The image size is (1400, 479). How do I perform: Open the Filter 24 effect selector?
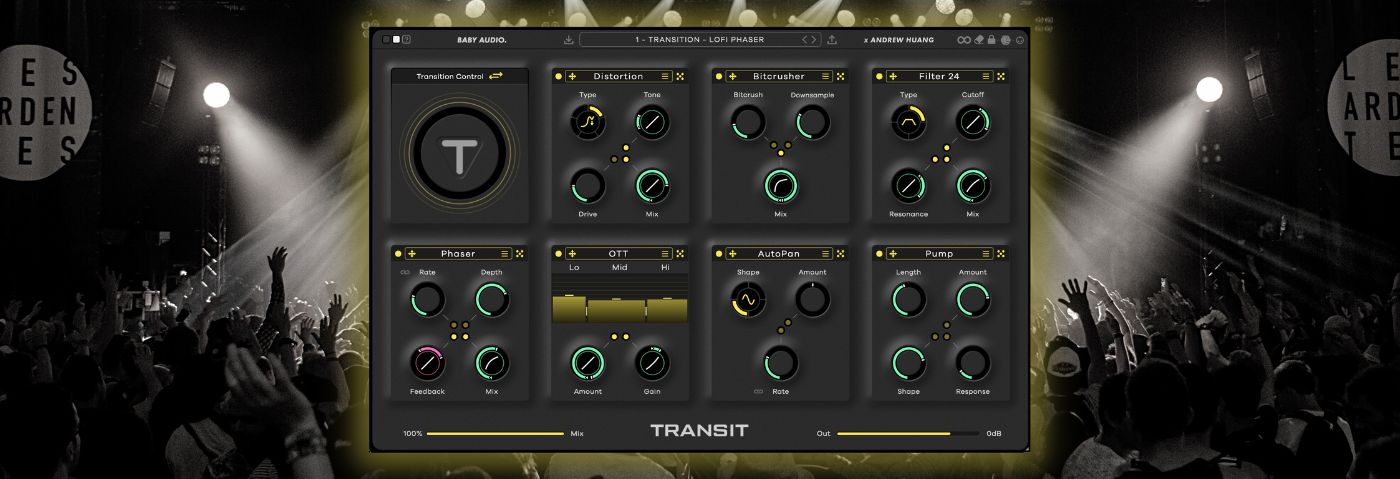point(939,76)
